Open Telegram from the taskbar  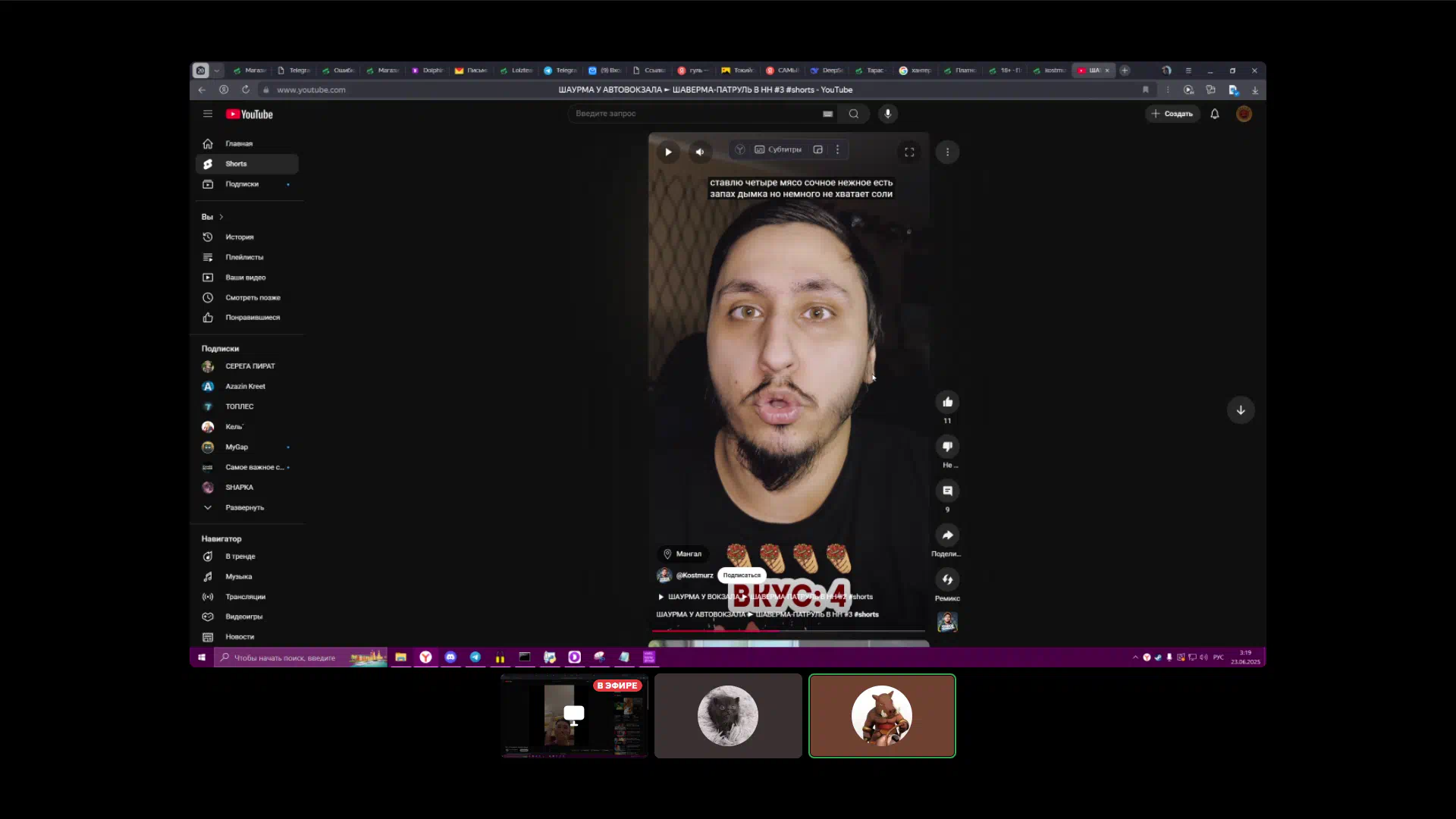pyautogui.click(x=475, y=657)
